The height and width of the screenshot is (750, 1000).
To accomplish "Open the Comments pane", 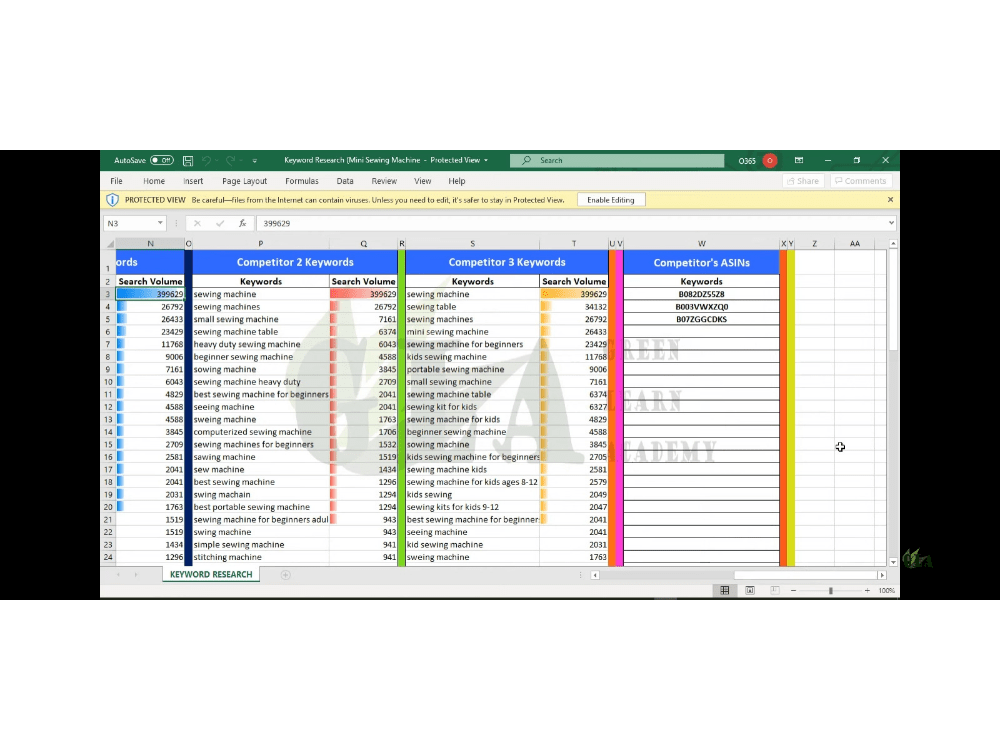I will click(x=860, y=181).
